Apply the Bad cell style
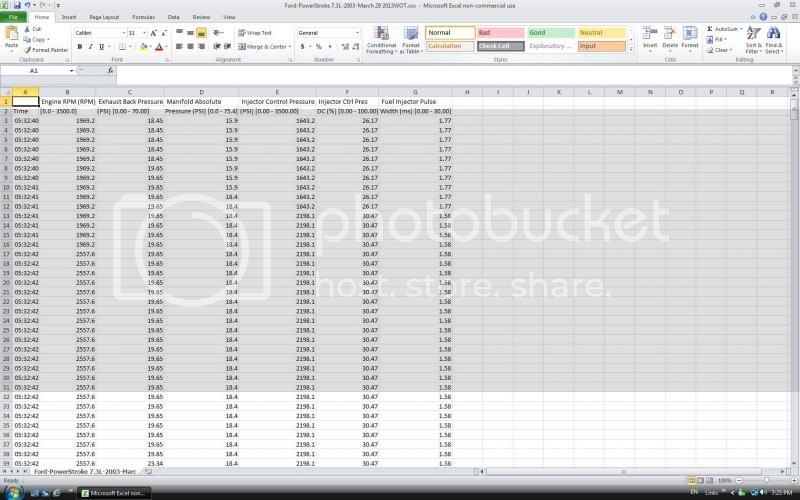This screenshot has height=500, width=800. 501,33
